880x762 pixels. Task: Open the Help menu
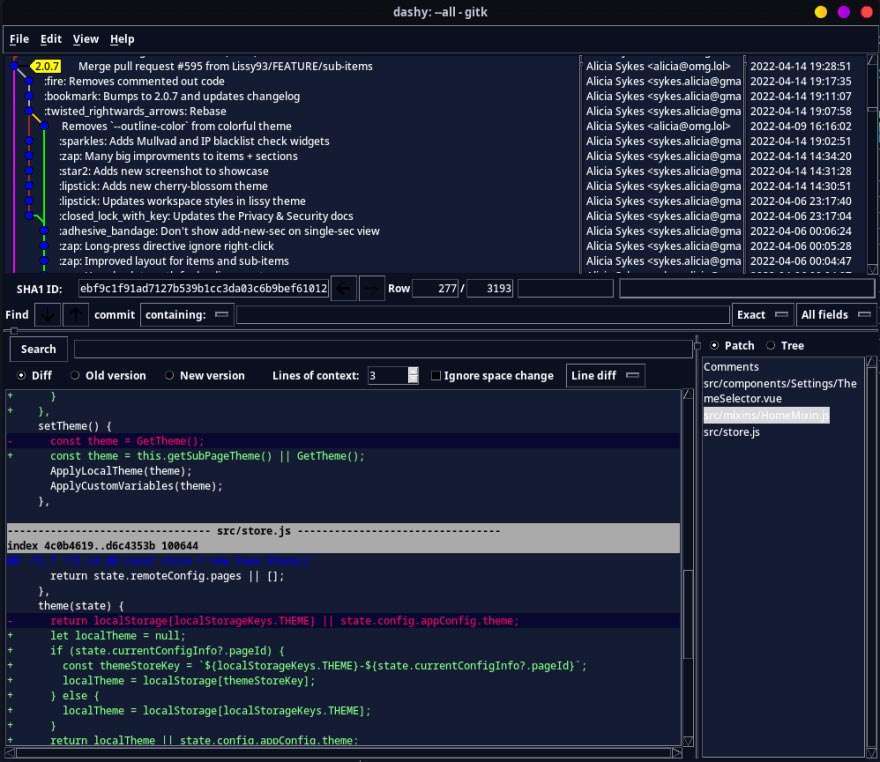(122, 39)
